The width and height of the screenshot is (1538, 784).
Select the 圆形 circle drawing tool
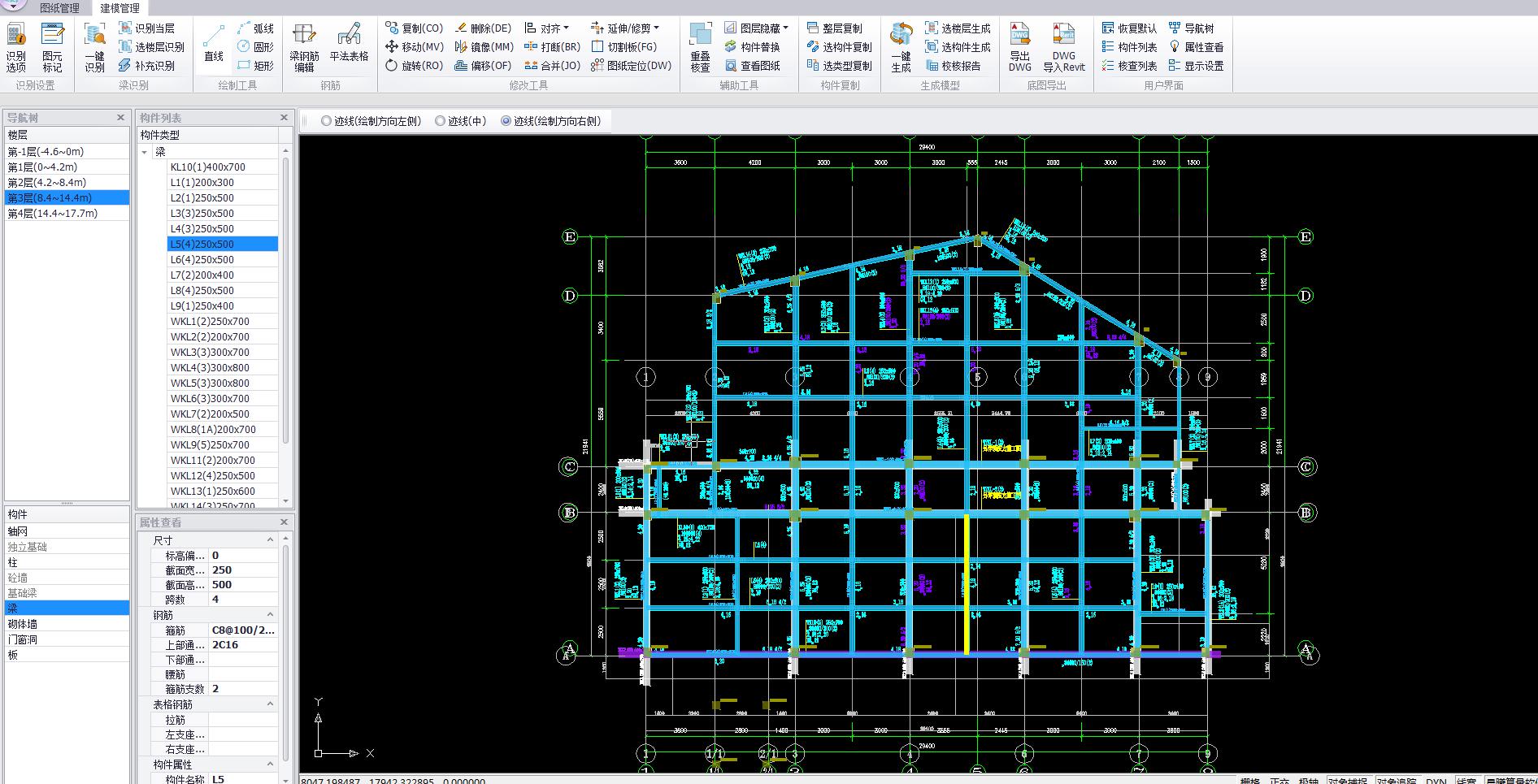coord(256,47)
